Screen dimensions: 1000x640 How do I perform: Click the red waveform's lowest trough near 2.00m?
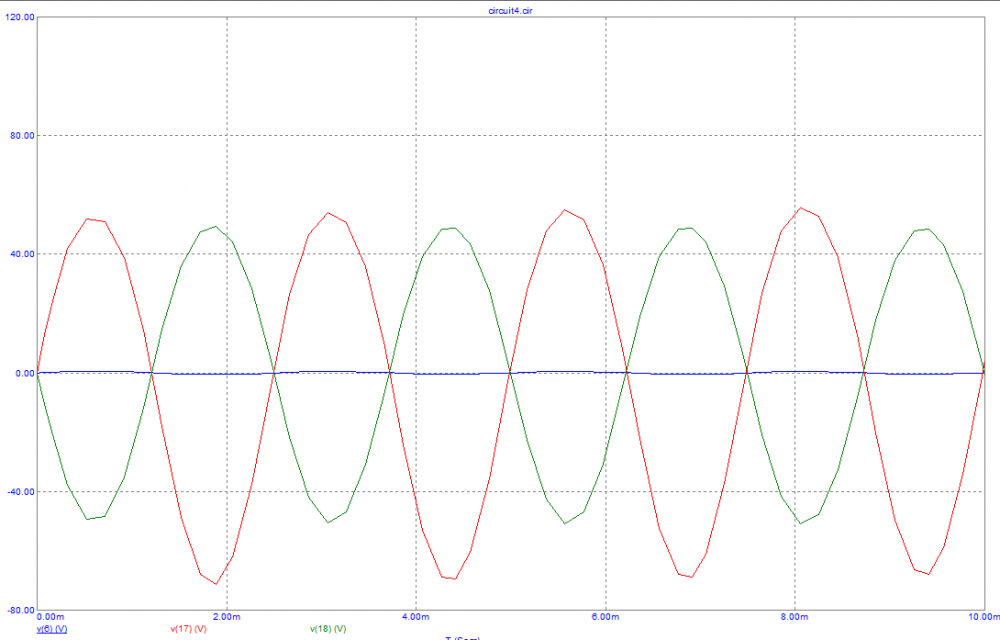pyautogui.click(x=215, y=583)
